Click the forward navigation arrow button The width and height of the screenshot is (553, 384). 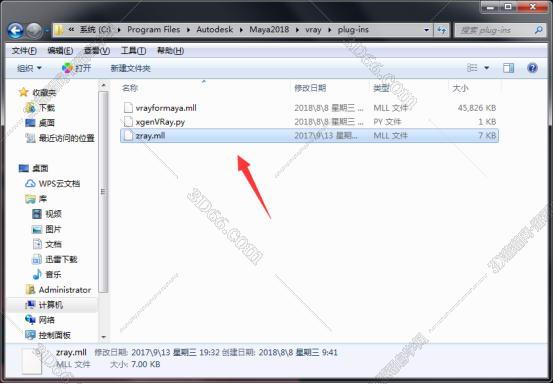(x=34, y=31)
